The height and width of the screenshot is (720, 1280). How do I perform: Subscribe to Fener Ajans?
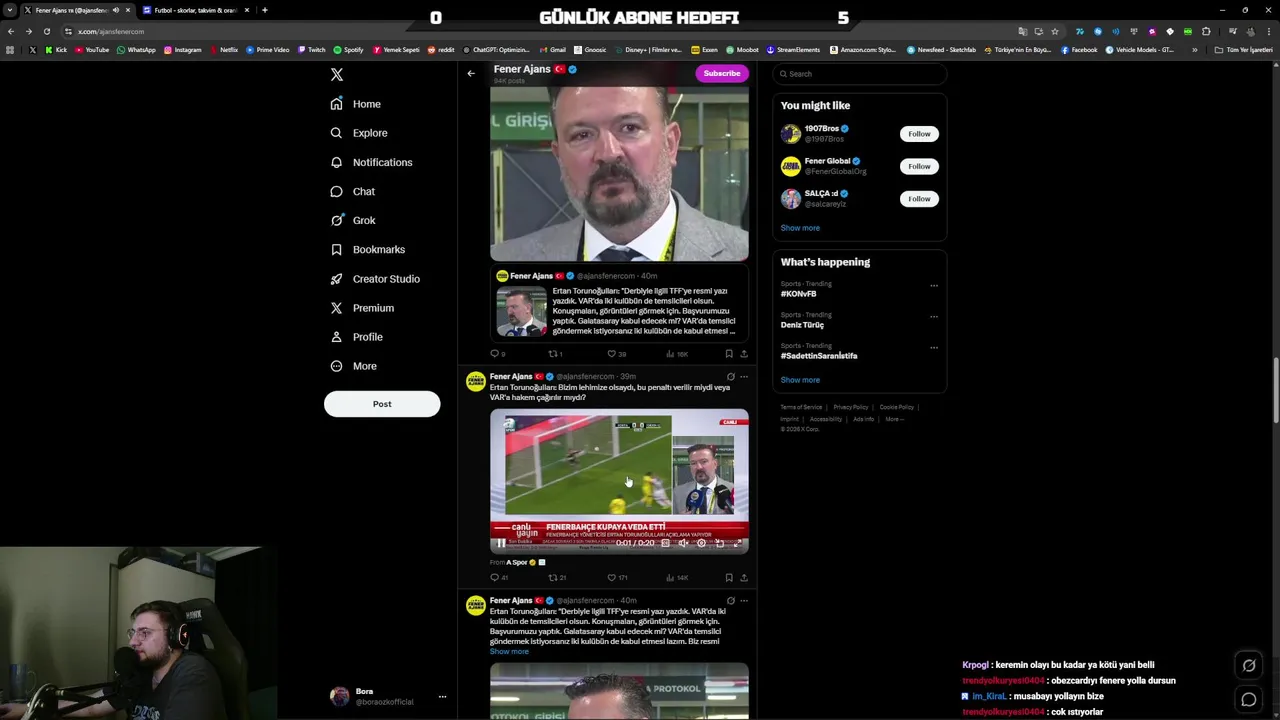click(x=722, y=73)
